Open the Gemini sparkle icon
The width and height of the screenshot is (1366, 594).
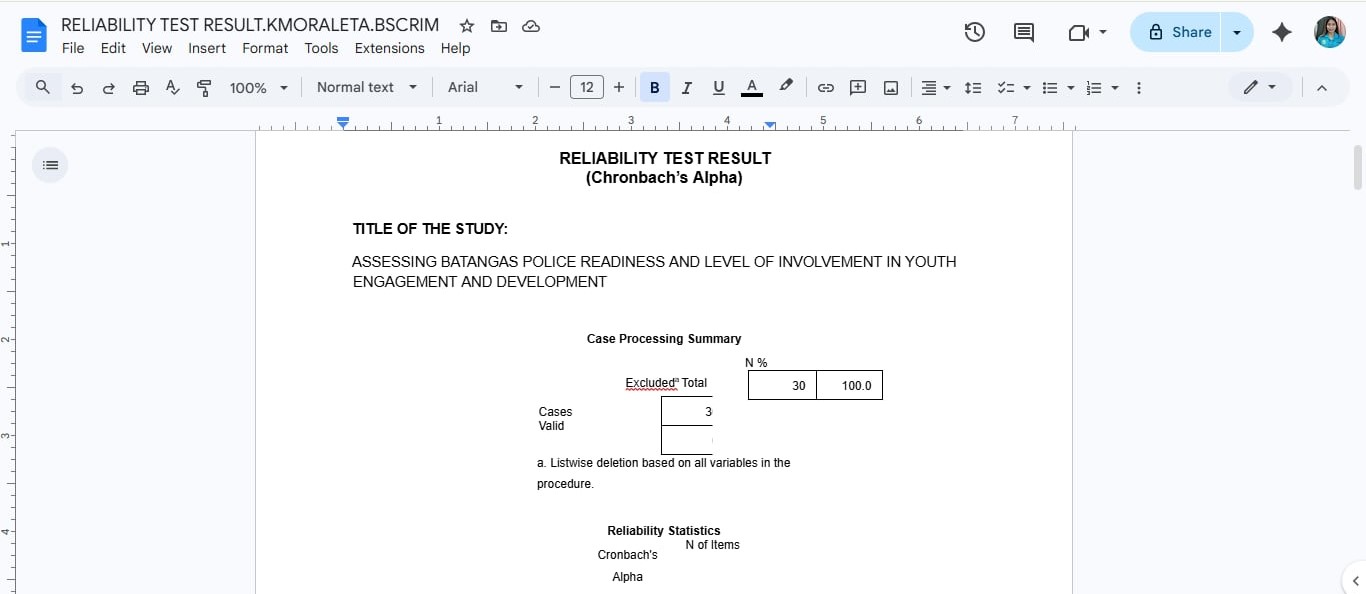coord(1282,32)
